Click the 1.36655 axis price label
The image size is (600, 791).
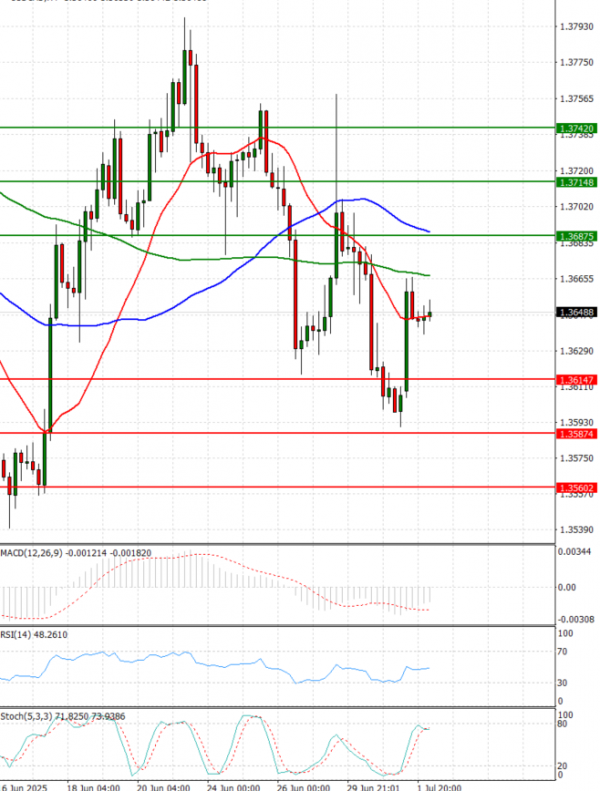(x=577, y=278)
